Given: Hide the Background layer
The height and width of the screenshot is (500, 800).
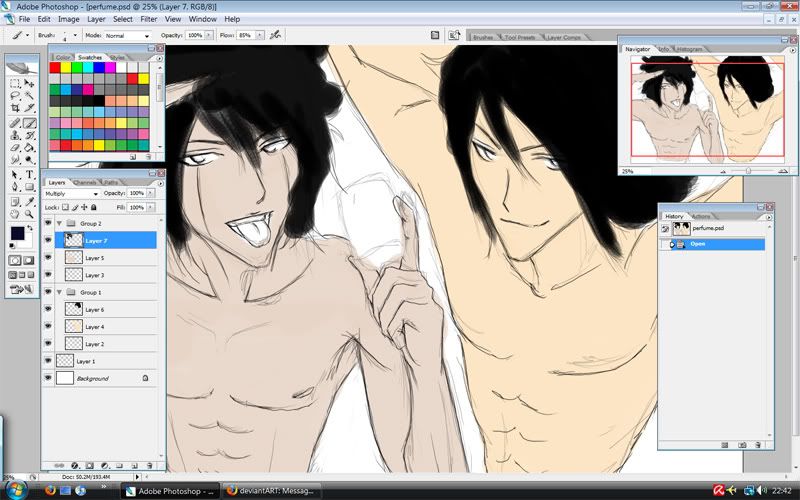Looking at the screenshot, I should (48, 378).
